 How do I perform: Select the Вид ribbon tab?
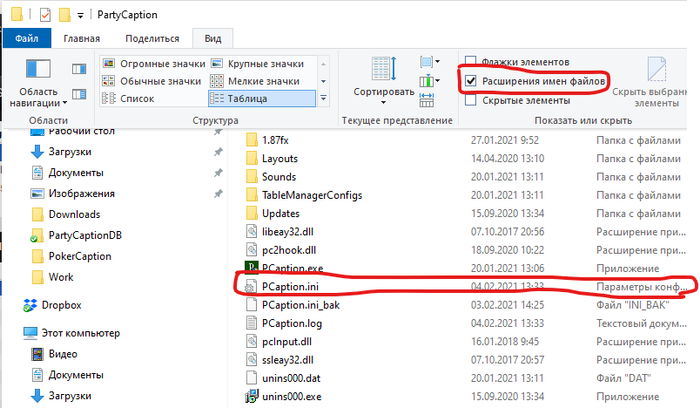(x=213, y=38)
